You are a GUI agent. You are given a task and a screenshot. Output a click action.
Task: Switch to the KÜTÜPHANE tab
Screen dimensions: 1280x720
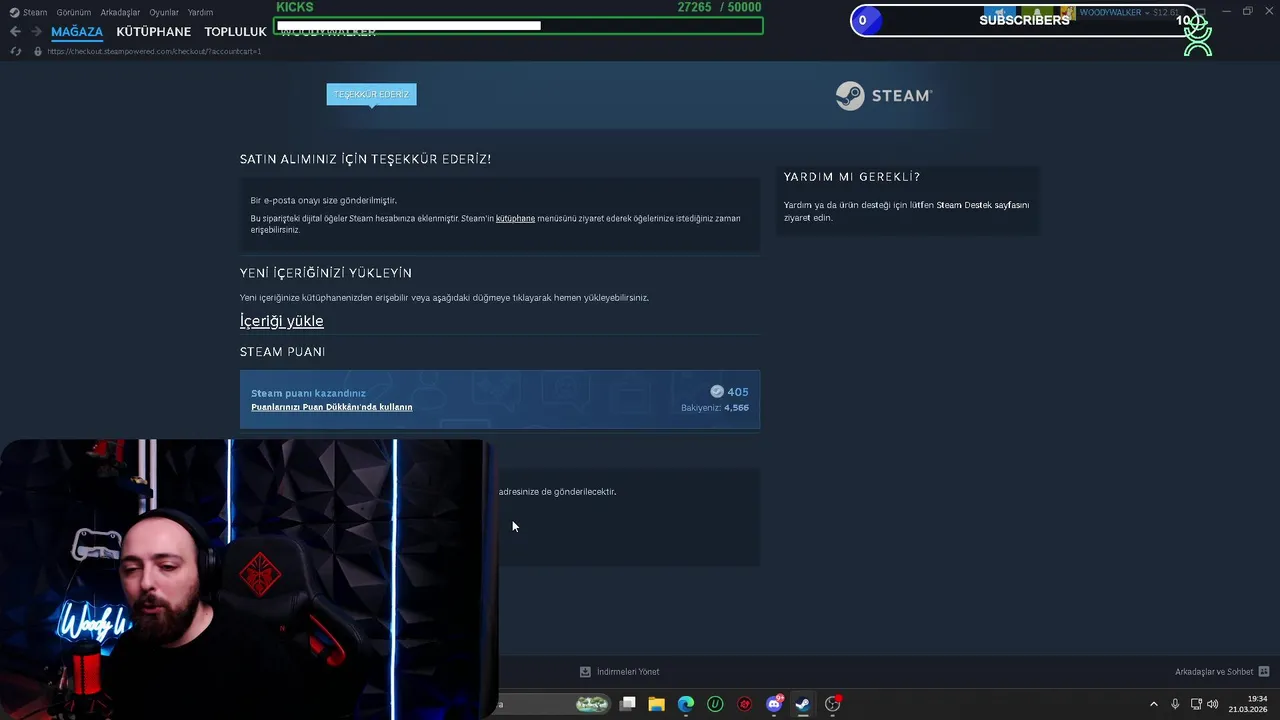[153, 32]
